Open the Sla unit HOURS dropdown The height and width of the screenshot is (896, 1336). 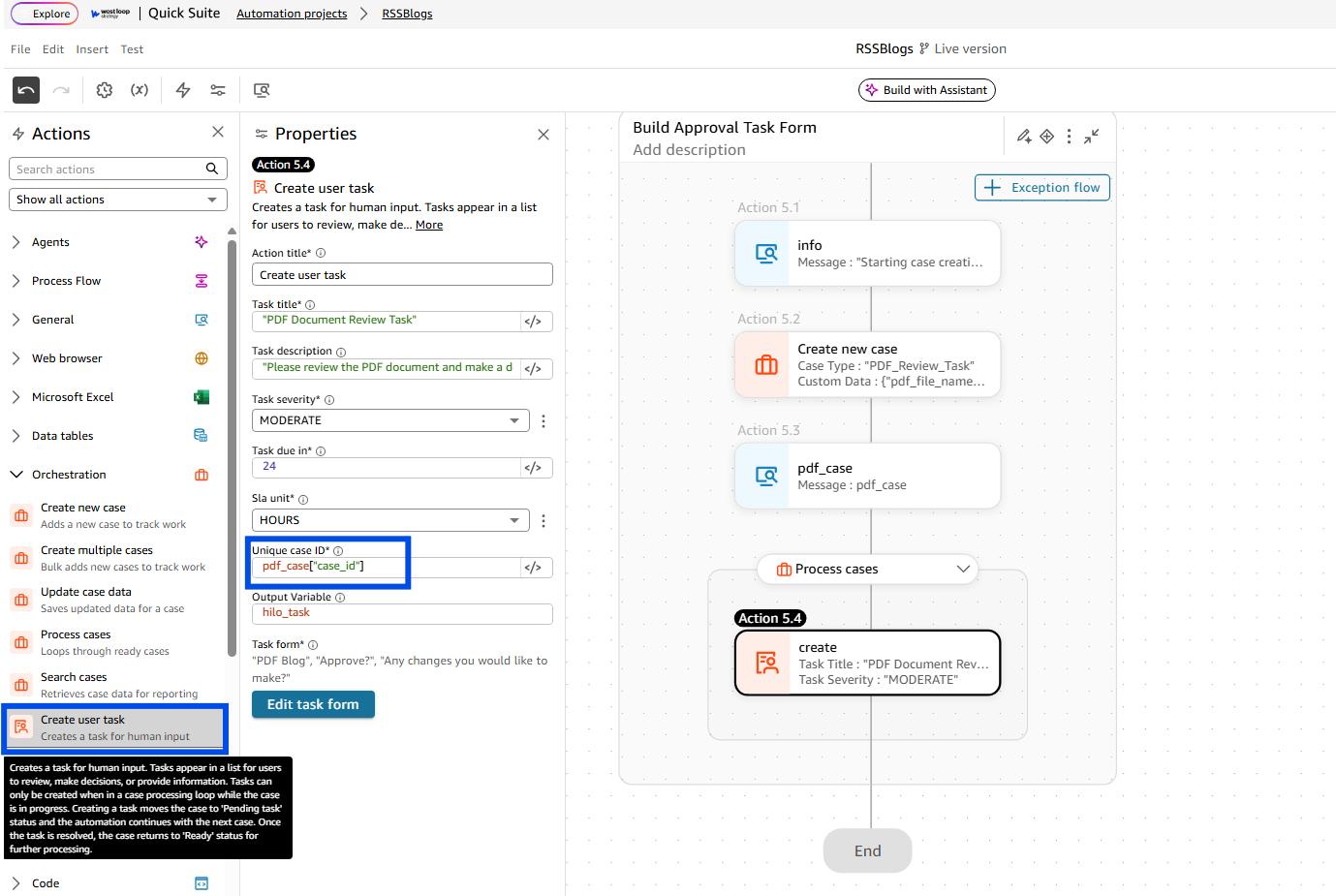(390, 520)
